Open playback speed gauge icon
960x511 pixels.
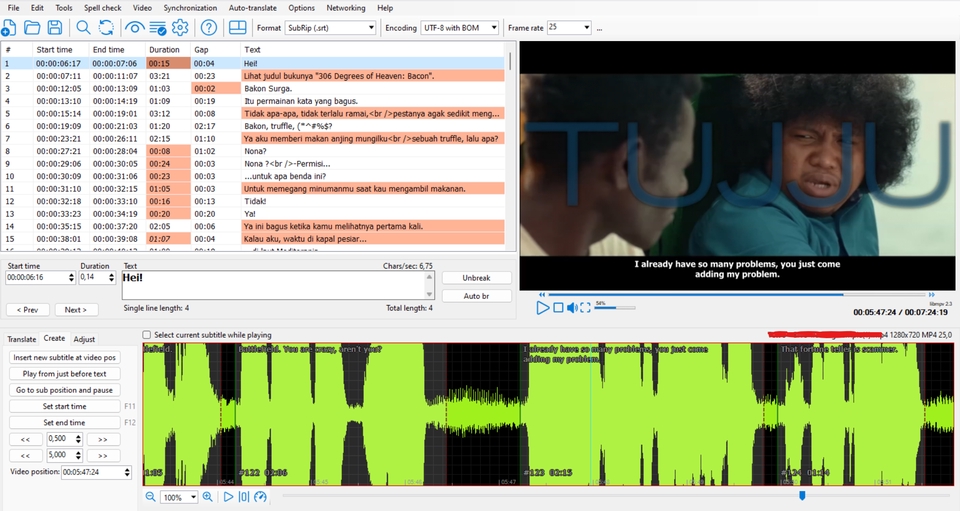pos(260,497)
